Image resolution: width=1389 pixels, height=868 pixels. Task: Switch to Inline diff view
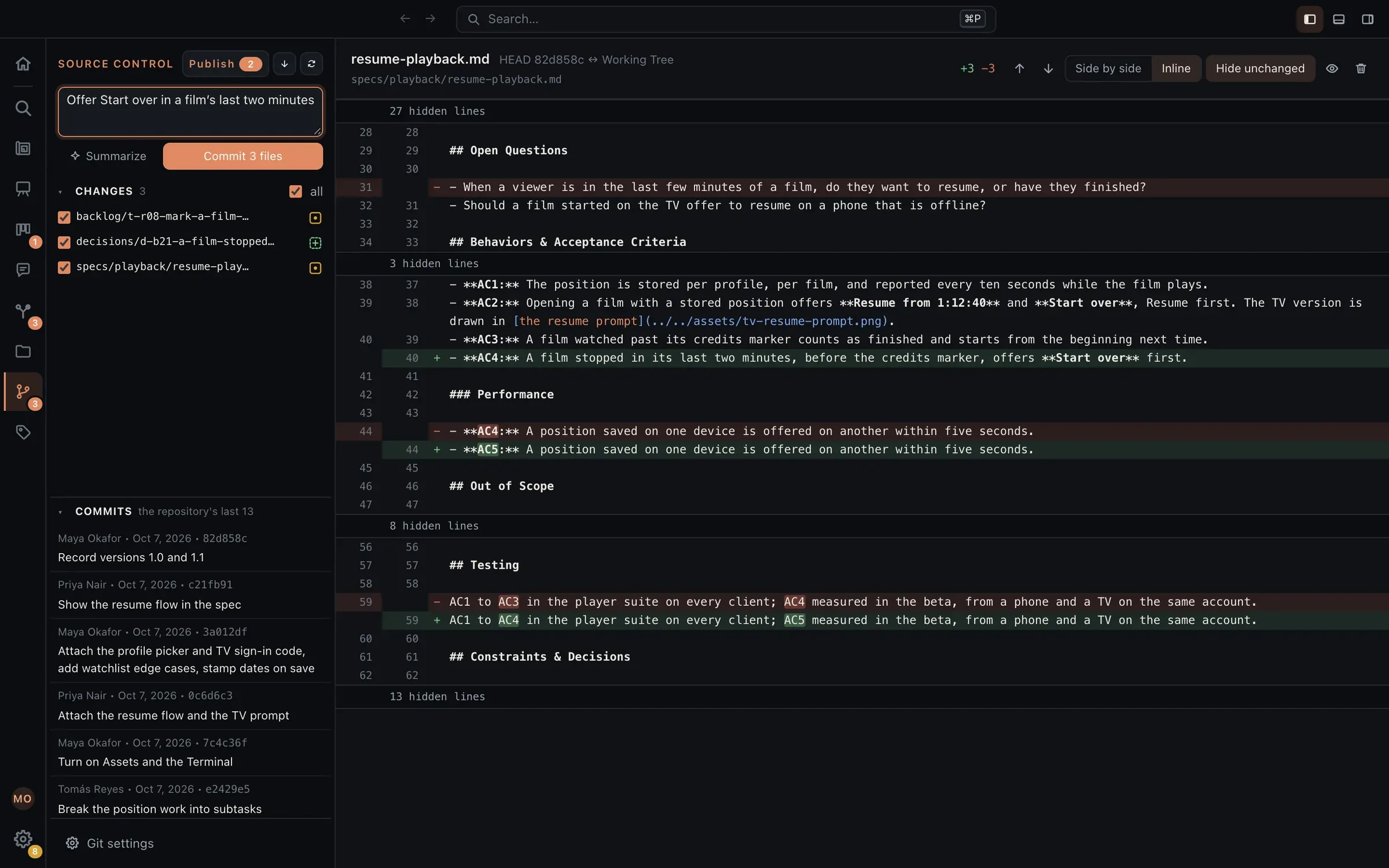1176,68
